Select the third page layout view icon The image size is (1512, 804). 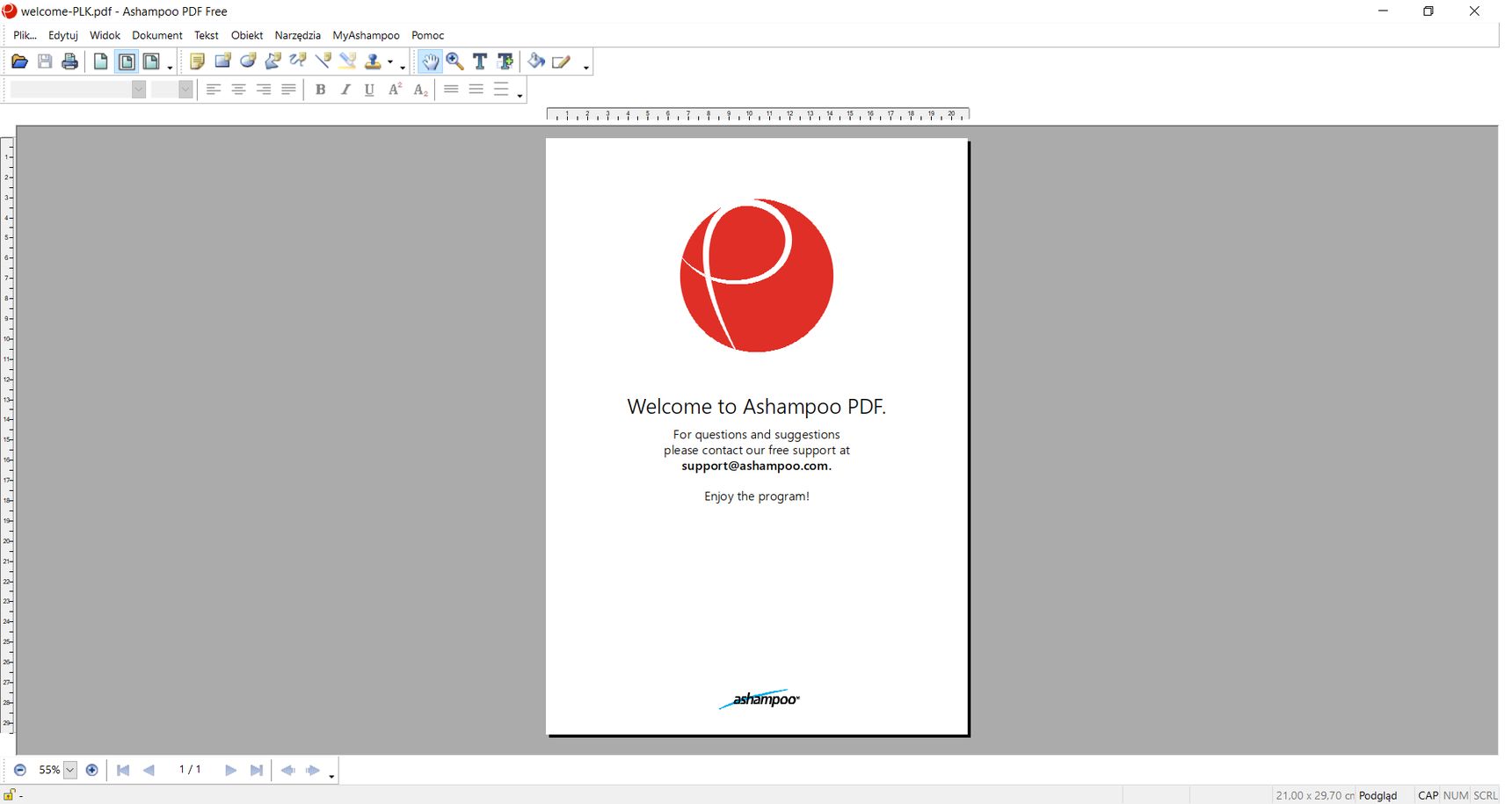click(x=151, y=62)
